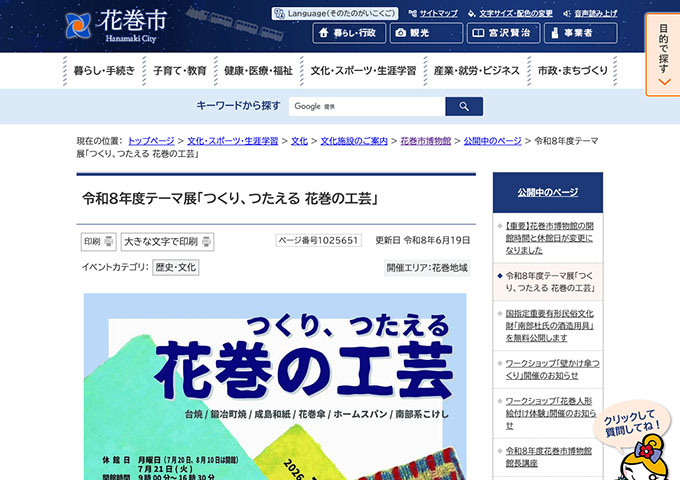Select the 歴史・文化 category tag
This screenshot has height=480, width=680.
tap(176, 267)
